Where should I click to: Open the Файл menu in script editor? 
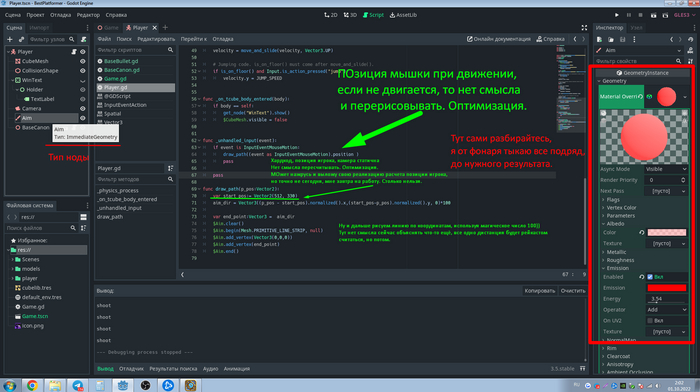tap(104, 39)
